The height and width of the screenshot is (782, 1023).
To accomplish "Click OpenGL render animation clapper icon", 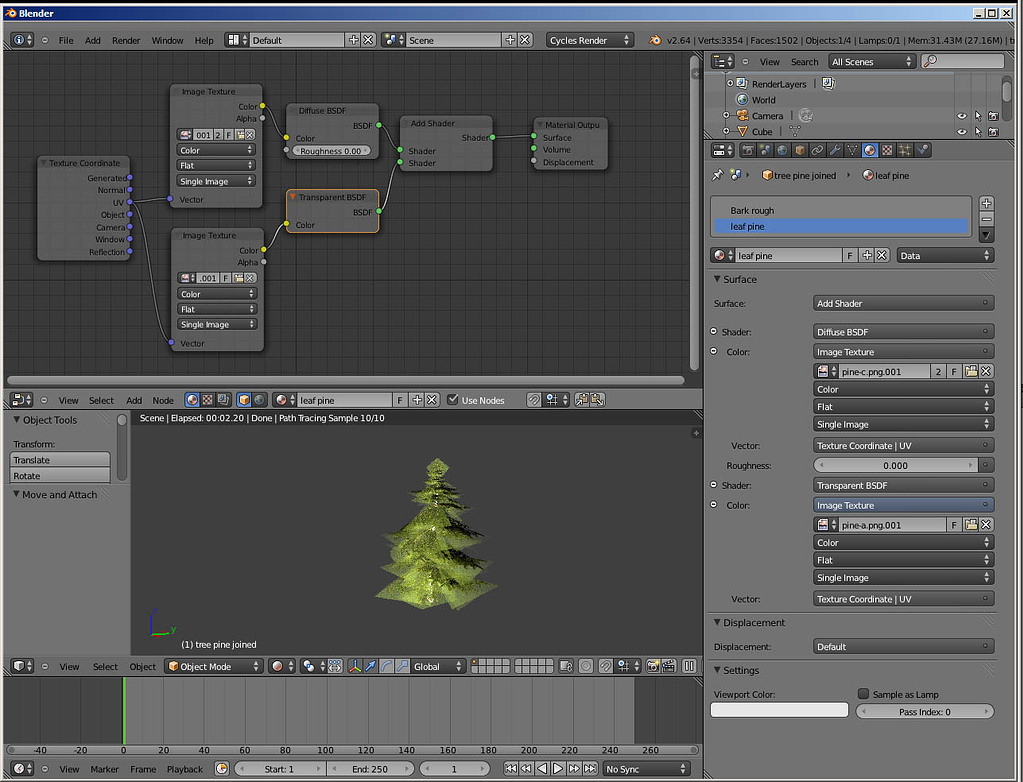I will click(669, 666).
